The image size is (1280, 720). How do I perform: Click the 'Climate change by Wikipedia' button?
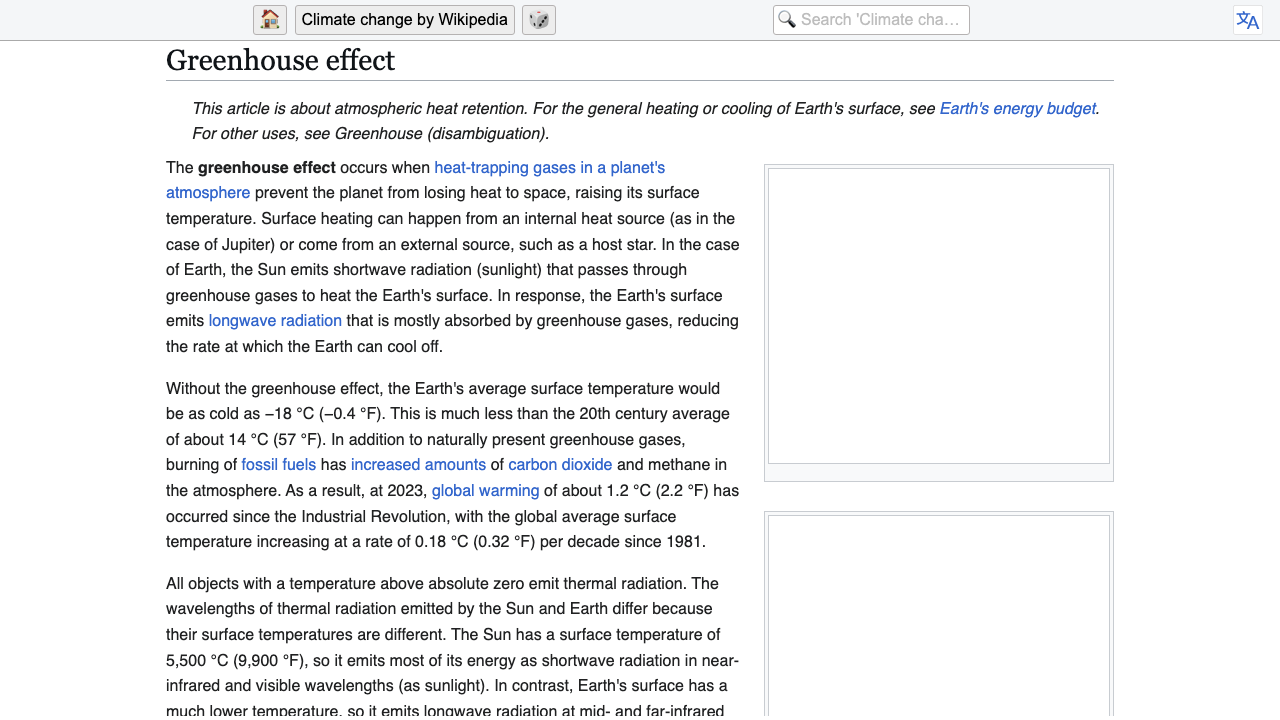click(405, 20)
